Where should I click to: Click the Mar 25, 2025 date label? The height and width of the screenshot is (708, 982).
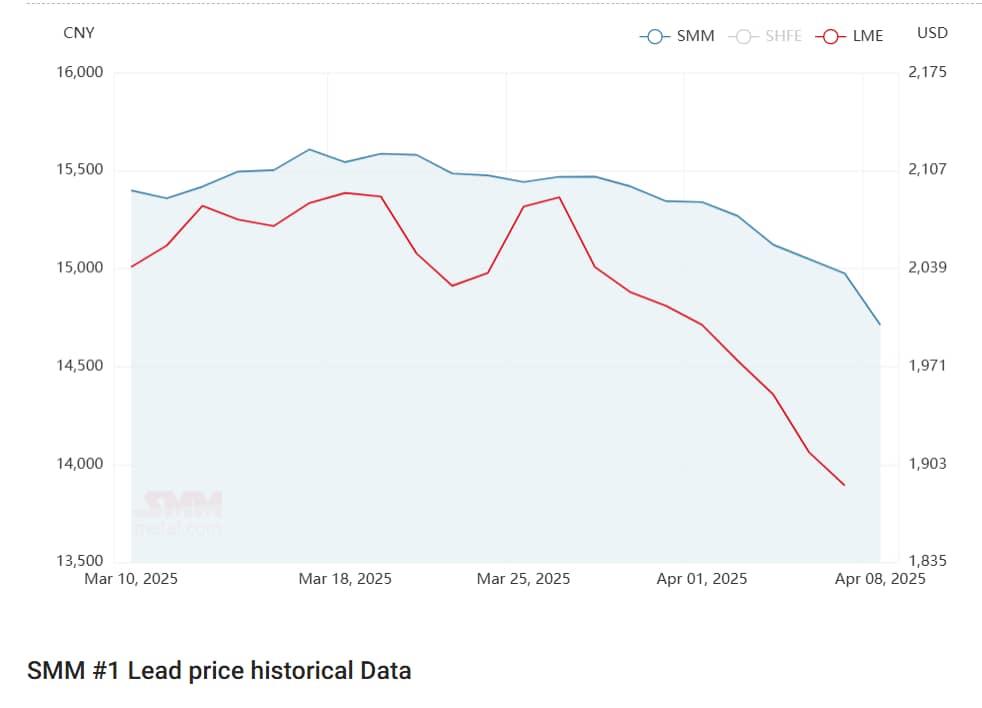pyautogui.click(x=523, y=579)
